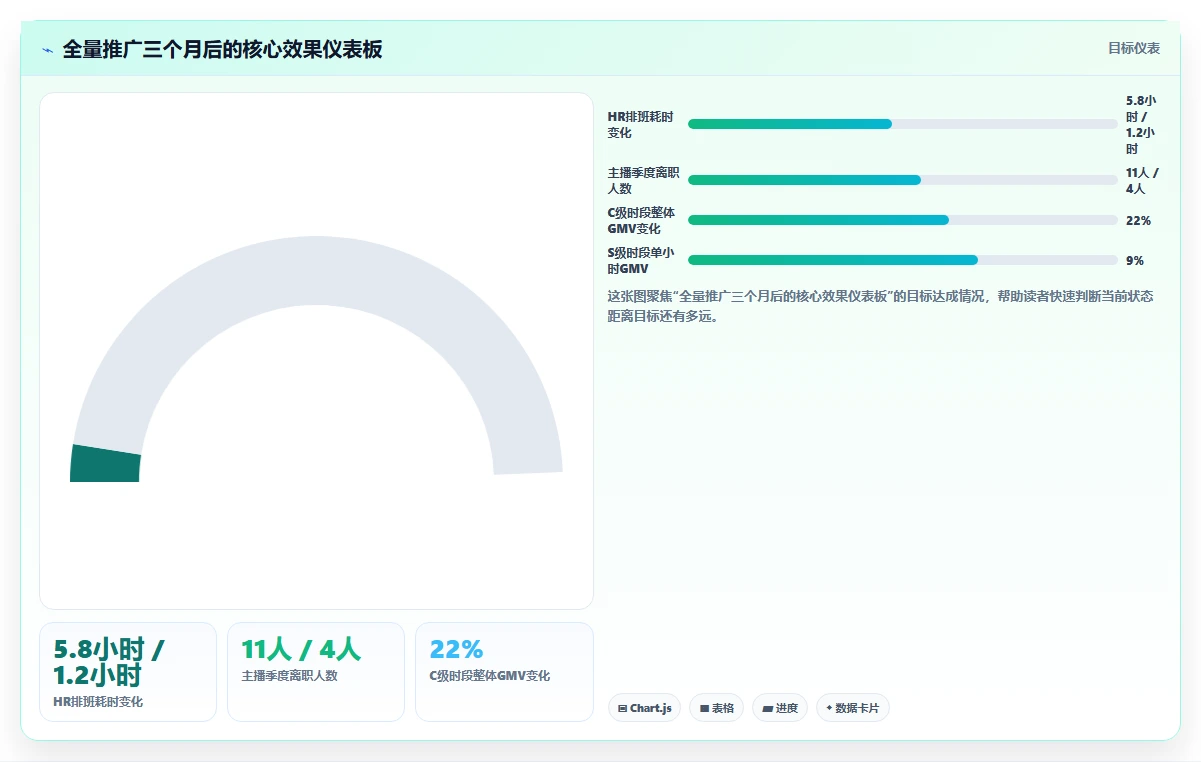Click the S级时段单小时GMV progress bar
Screen dimensions: 1201x762
click(902, 260)
